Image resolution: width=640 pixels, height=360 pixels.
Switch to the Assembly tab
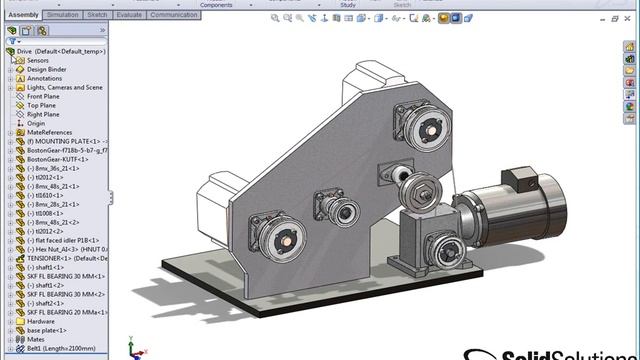click(23, 15)
